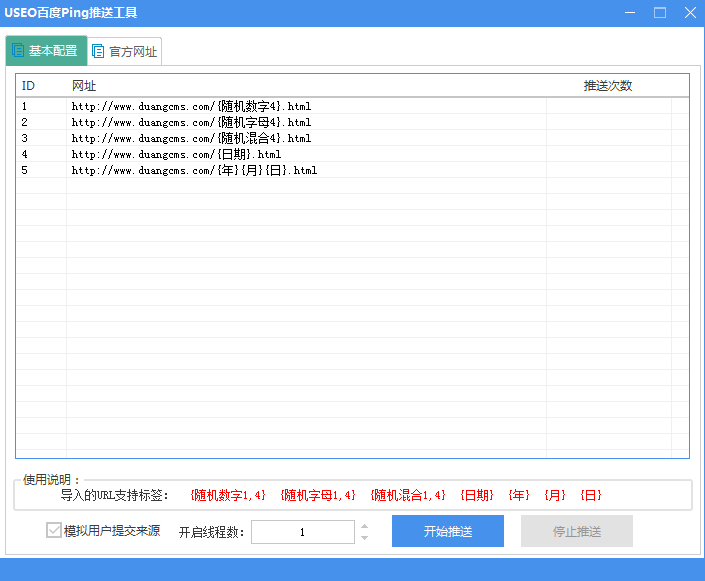Minimize the USEO百度Ping推送工具 window
This screenshot has width=705, height=581.
pos(630,13)
